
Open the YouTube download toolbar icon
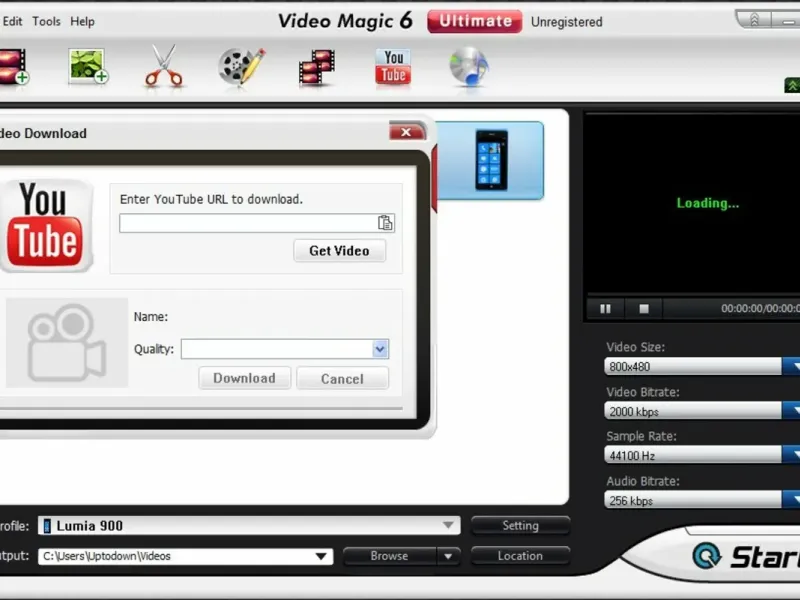click(x=393, y=66)
